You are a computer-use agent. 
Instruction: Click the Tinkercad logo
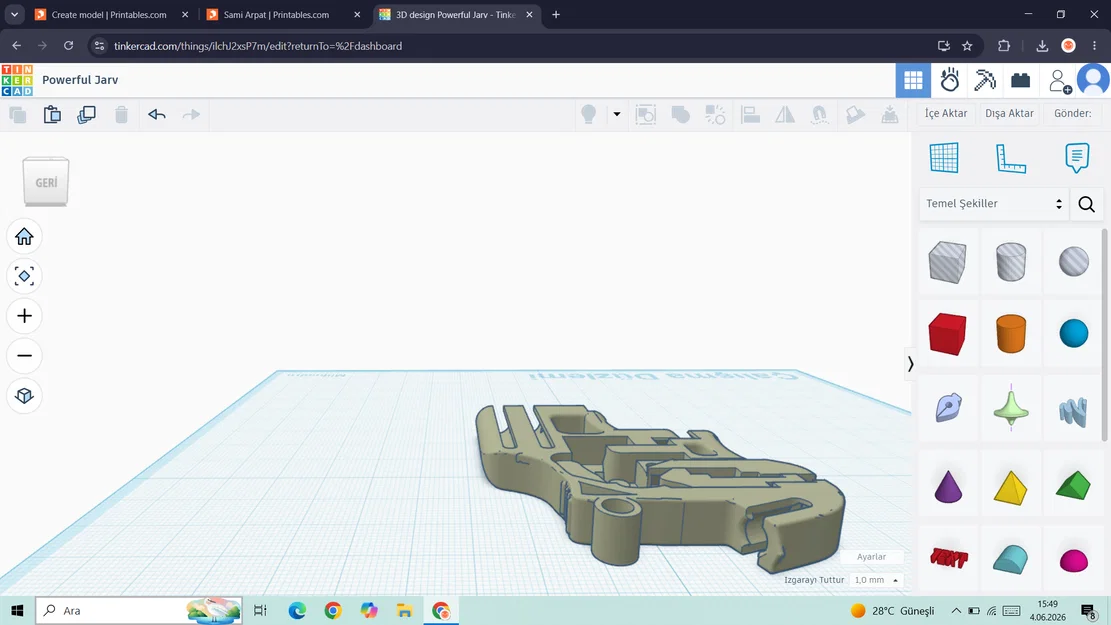tap(17, 80)
